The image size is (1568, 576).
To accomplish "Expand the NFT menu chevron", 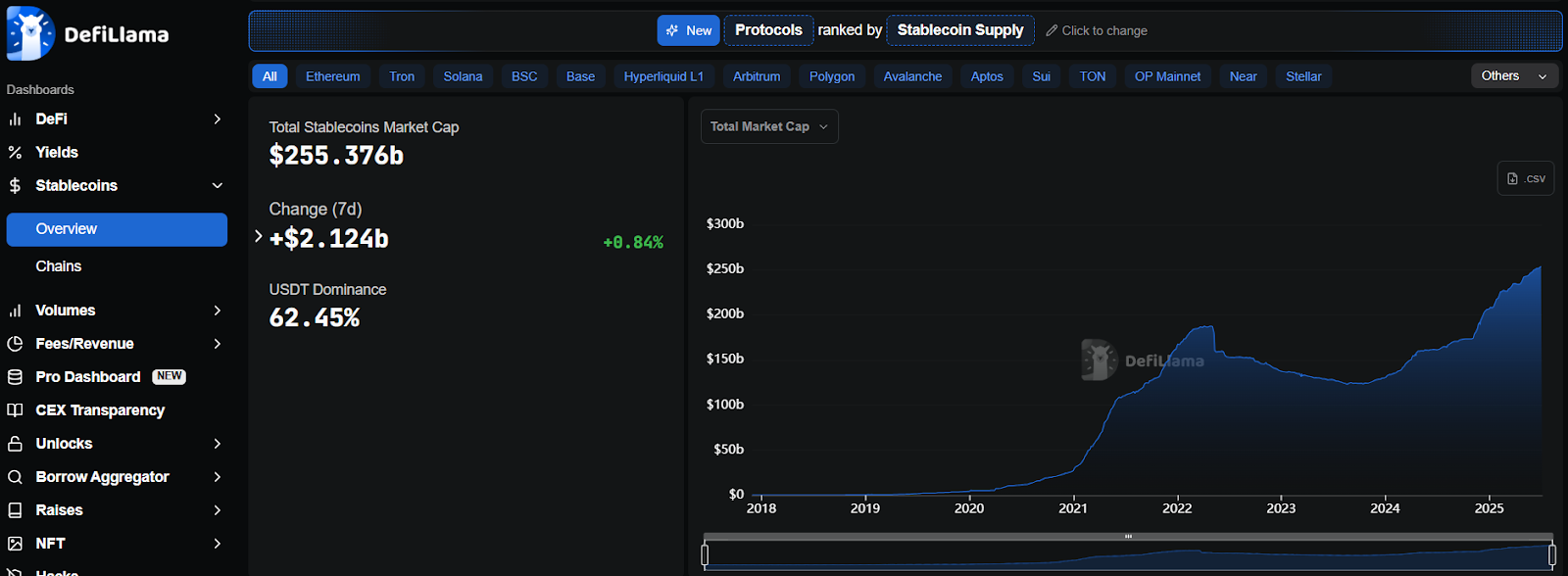I will tap(218, 544).
